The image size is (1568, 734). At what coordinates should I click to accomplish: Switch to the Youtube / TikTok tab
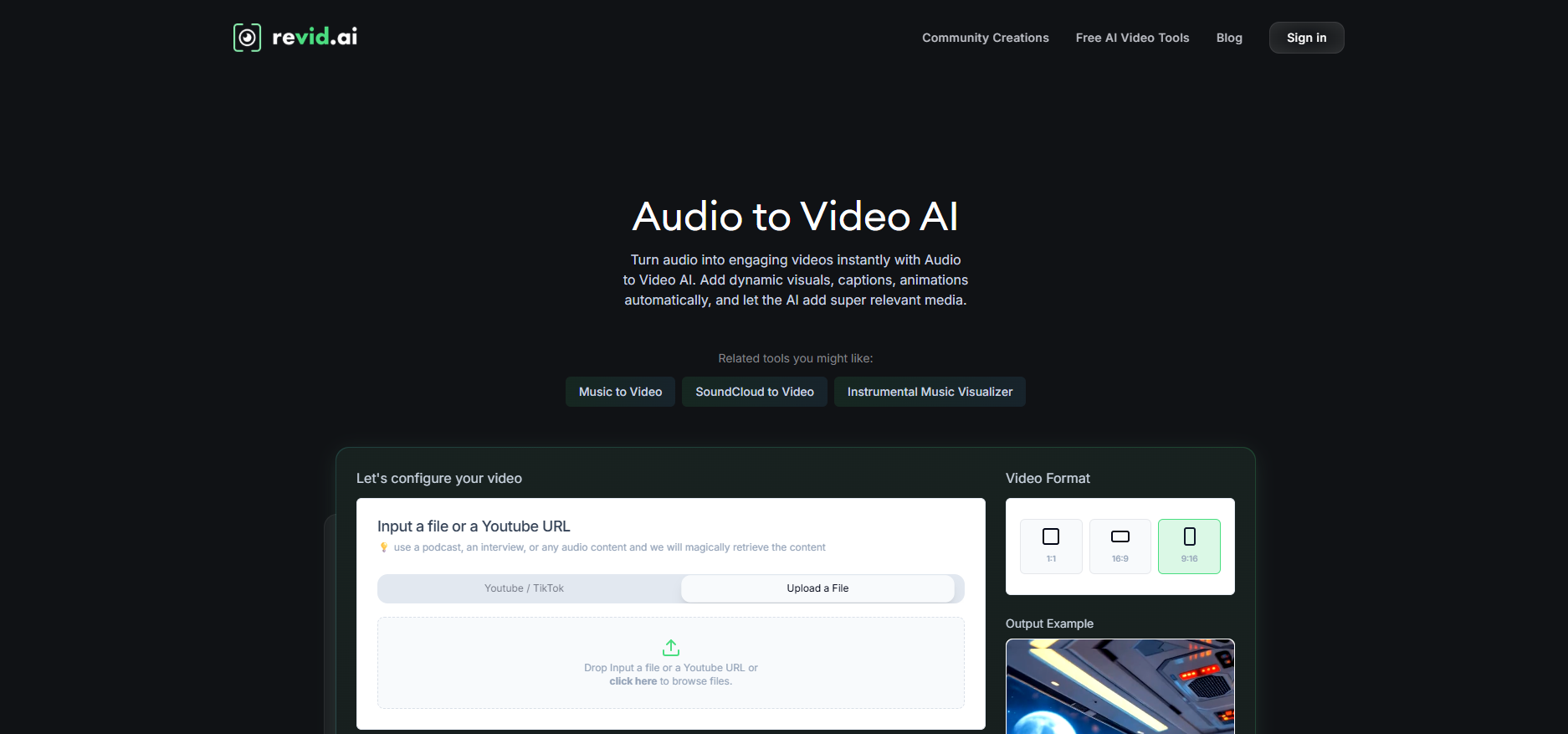click(525, 588)
